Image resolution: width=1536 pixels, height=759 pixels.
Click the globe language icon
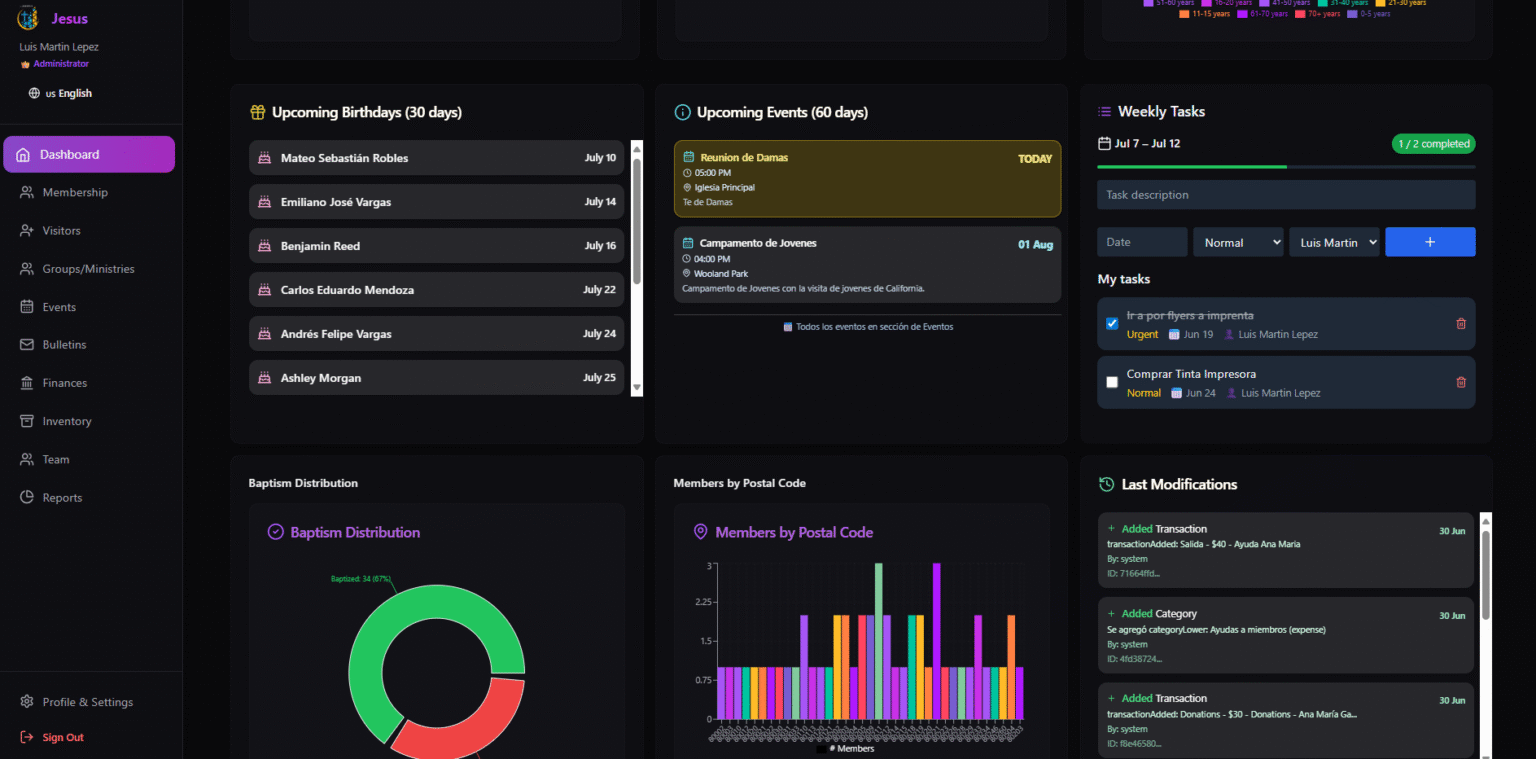(x=35, y=94)
